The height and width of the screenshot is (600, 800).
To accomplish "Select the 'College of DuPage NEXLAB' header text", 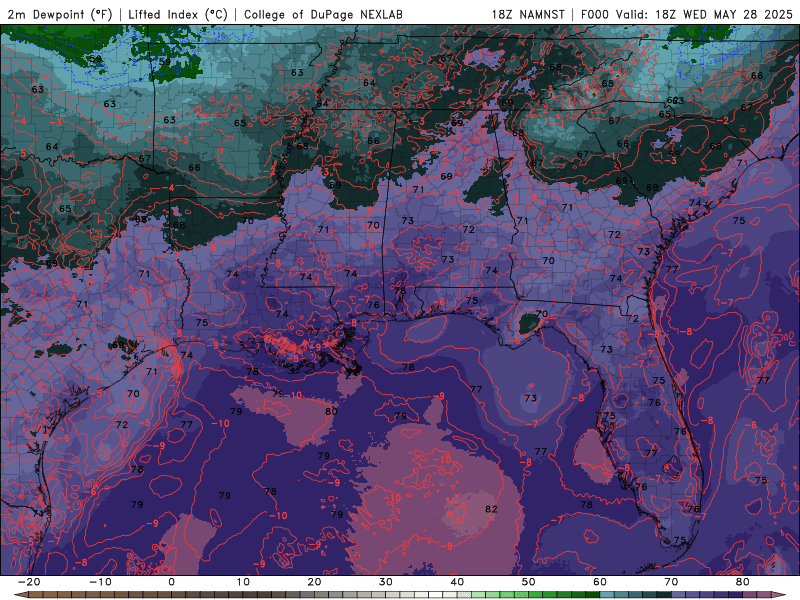I will (323, 14).
